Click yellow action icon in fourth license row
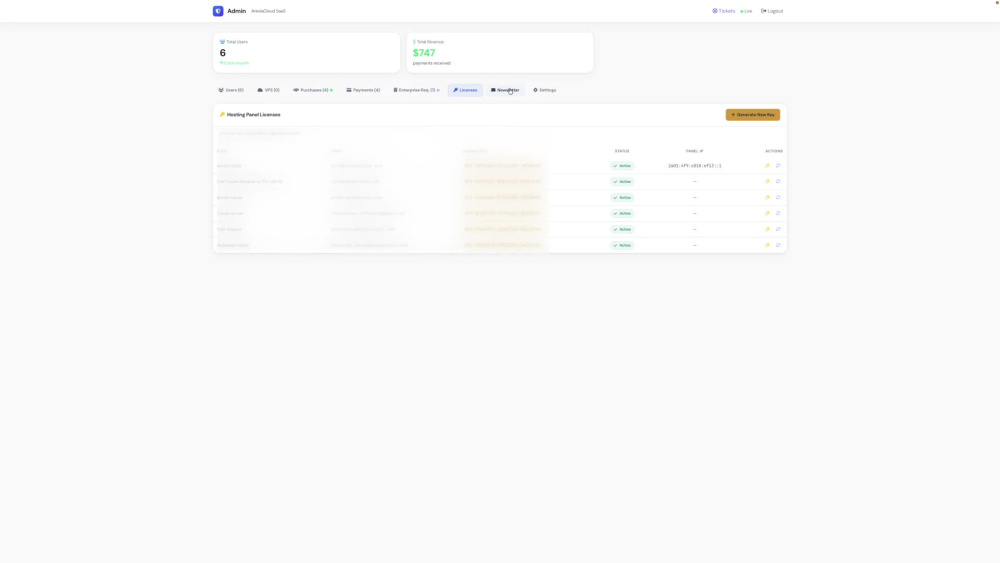Screen dimensions: 1000x563 767,214
